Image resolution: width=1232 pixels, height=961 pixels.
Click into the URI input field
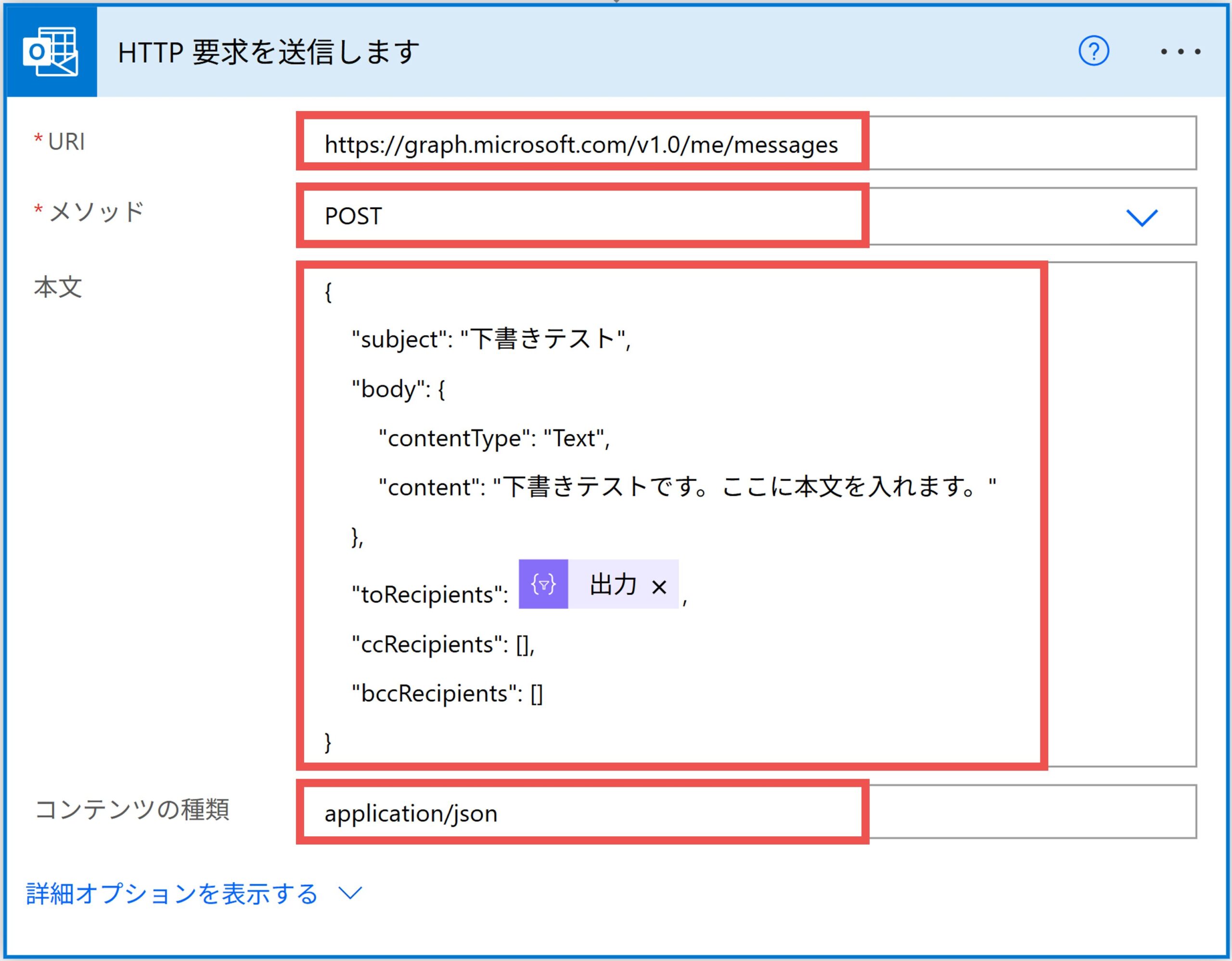[x=581, y=145]
